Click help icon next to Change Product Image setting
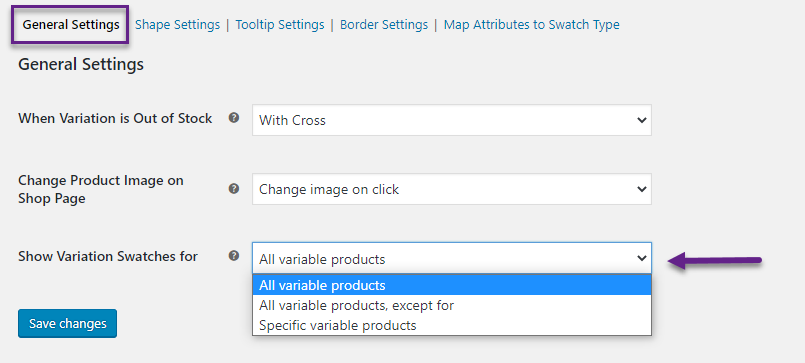The width and height of the screenshot is (805, 363). point(234,188)
